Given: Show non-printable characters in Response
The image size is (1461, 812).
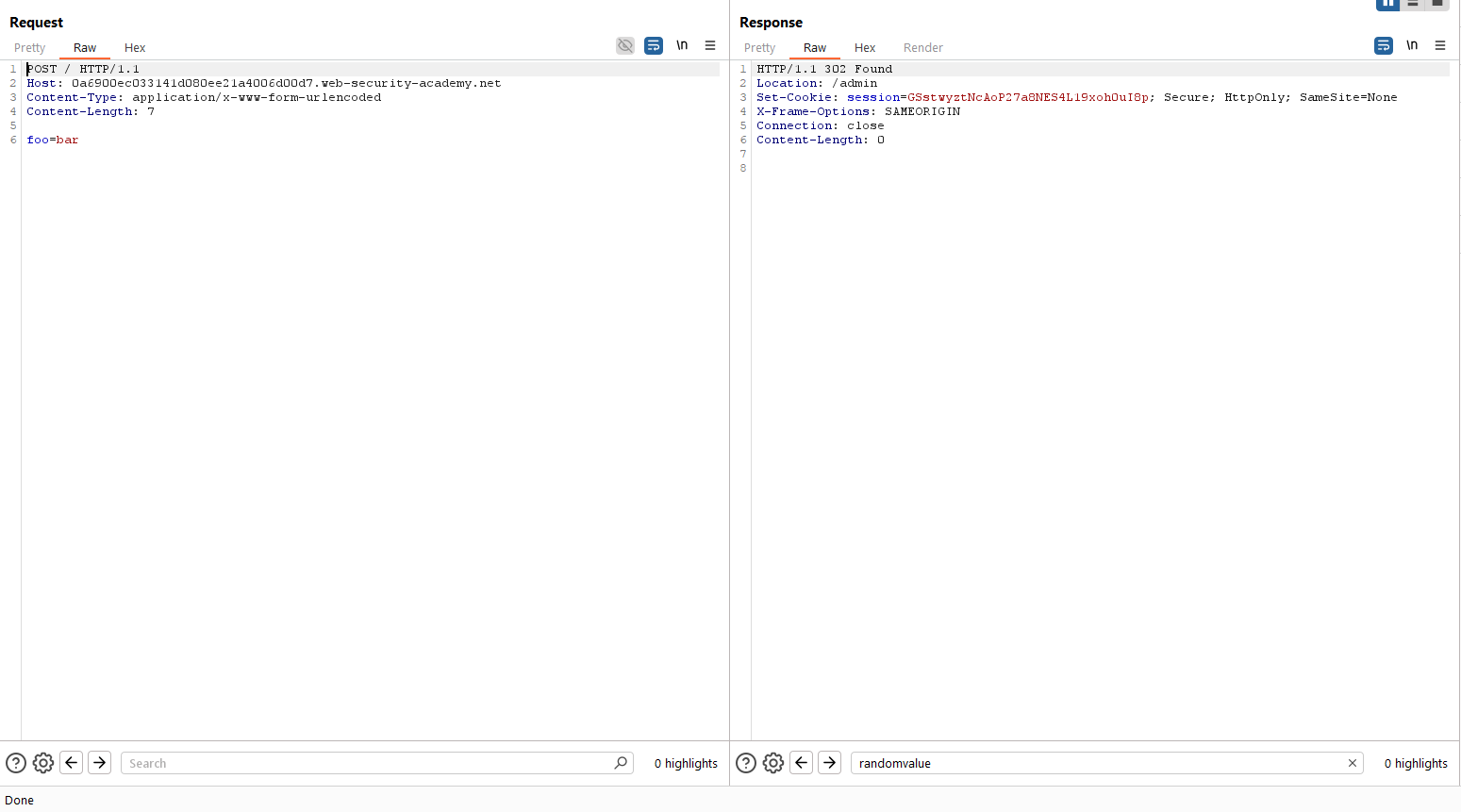Looking at the screenshot, I should pos(1412,45).
